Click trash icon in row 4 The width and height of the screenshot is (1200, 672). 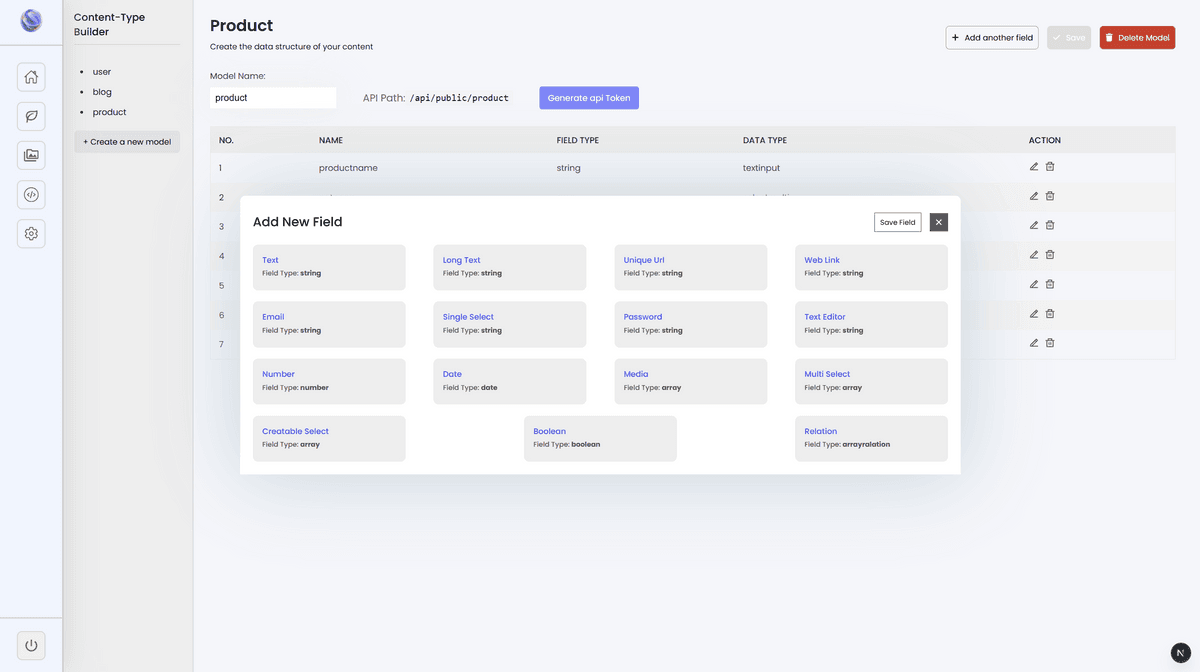click(x=1050, y=255)
